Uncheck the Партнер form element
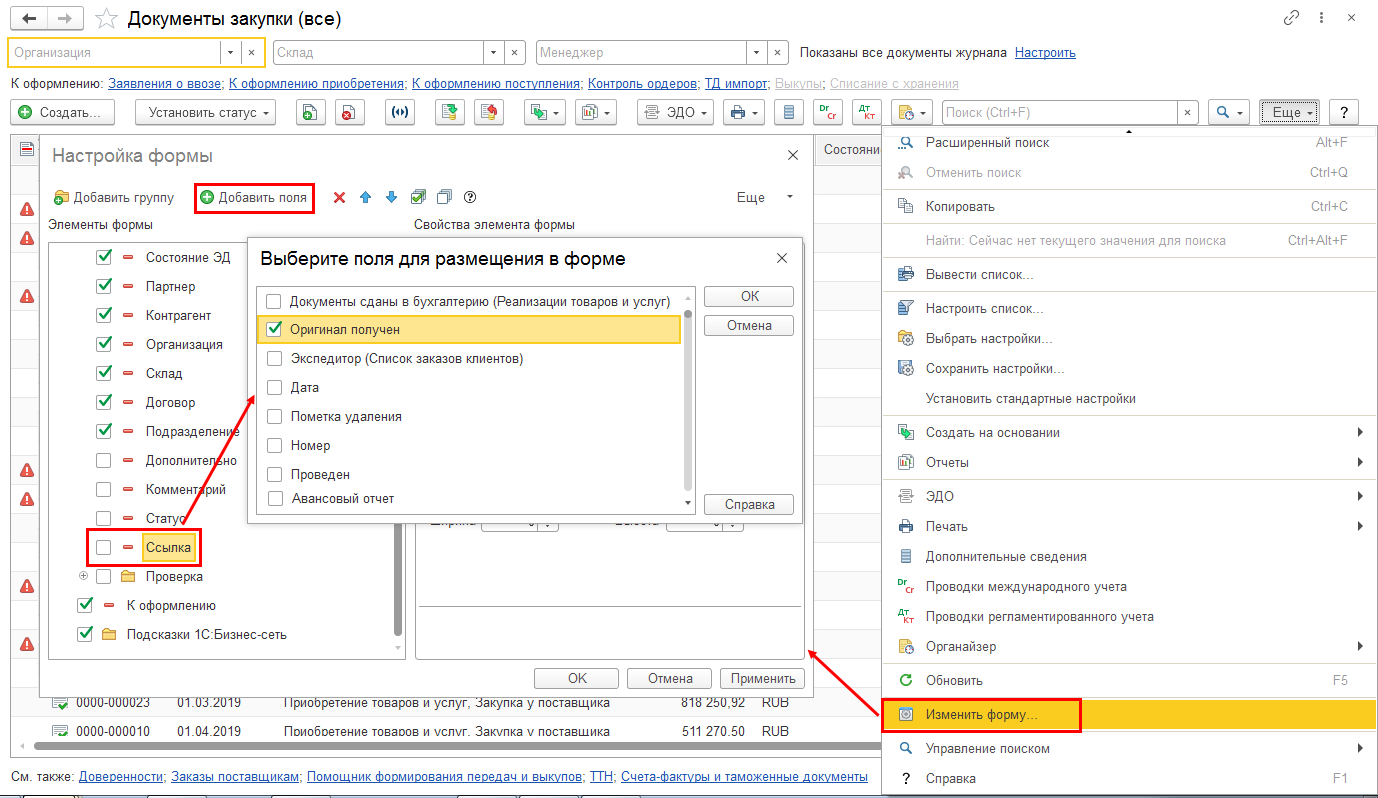 coord(104,286)
